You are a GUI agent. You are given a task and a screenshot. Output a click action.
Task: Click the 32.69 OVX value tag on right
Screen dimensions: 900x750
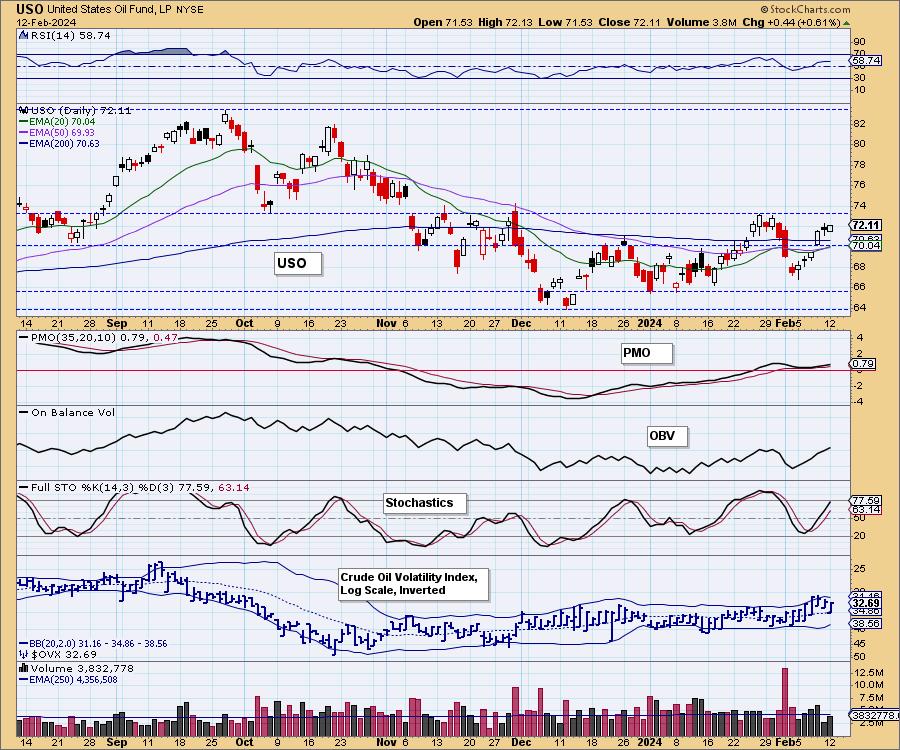(866, 603)
